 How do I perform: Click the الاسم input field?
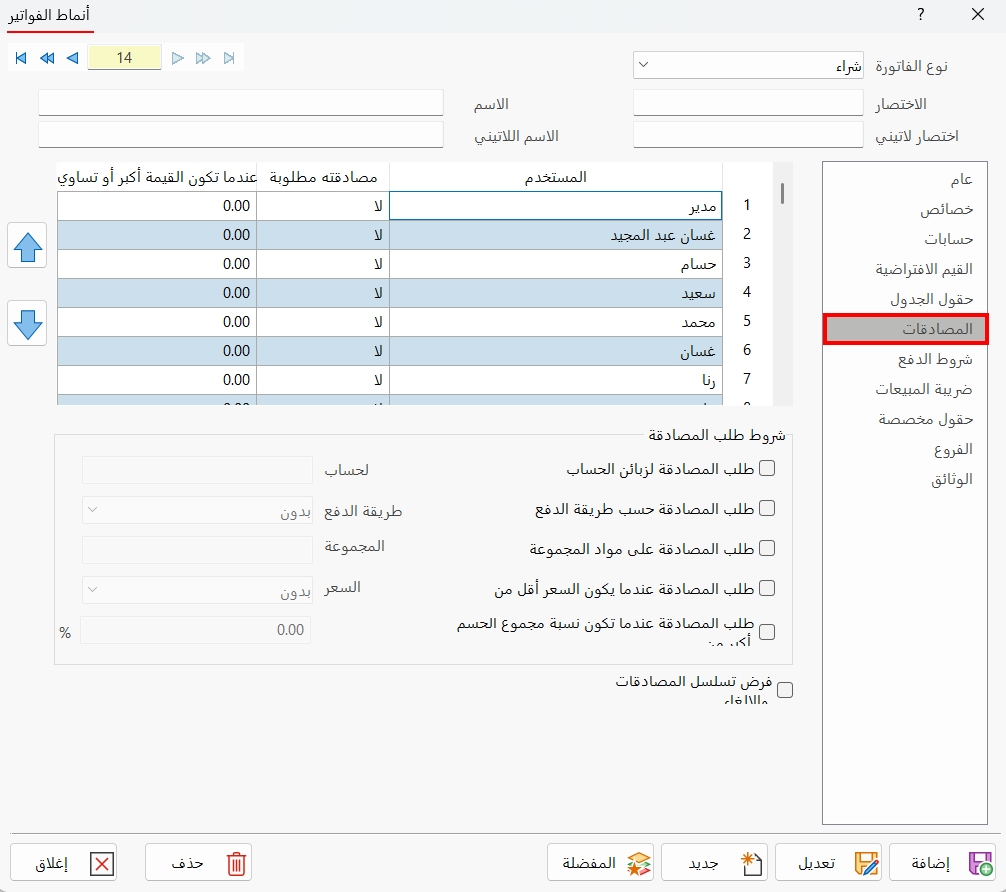coord(241,103)
